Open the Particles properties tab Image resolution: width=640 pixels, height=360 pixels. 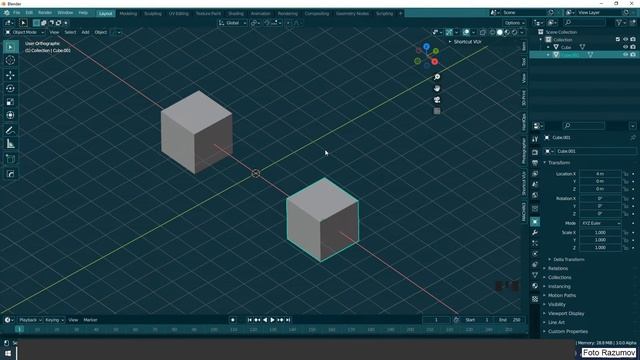click(535, 243)
